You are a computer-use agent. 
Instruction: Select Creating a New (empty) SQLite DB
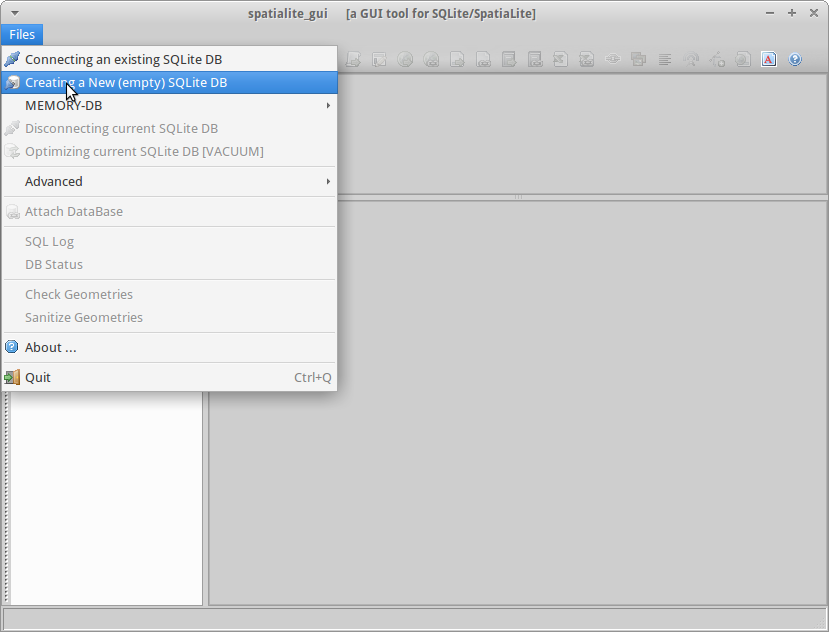169,83
